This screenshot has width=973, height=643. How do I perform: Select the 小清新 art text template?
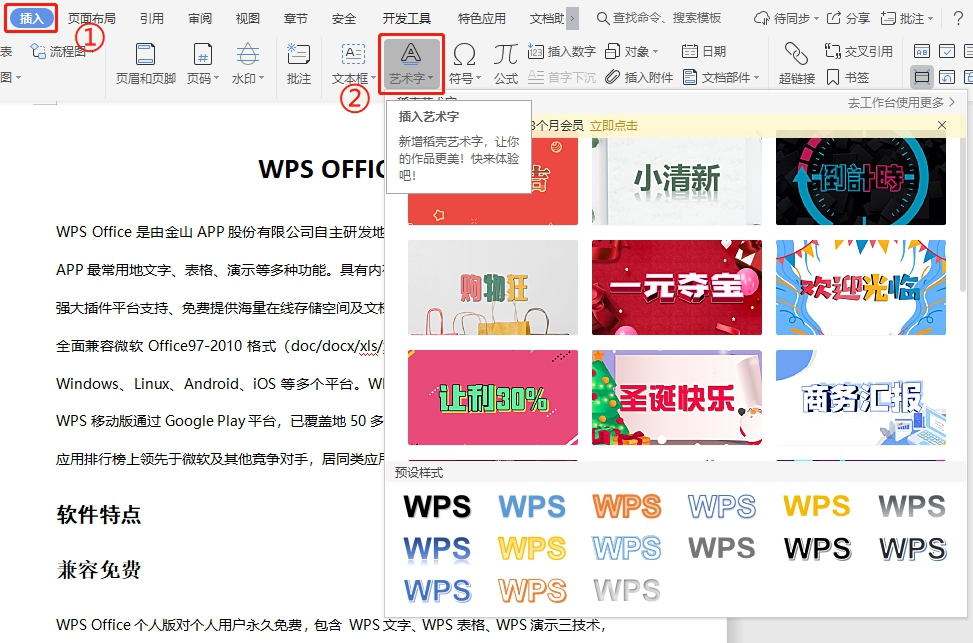(676, 179)
